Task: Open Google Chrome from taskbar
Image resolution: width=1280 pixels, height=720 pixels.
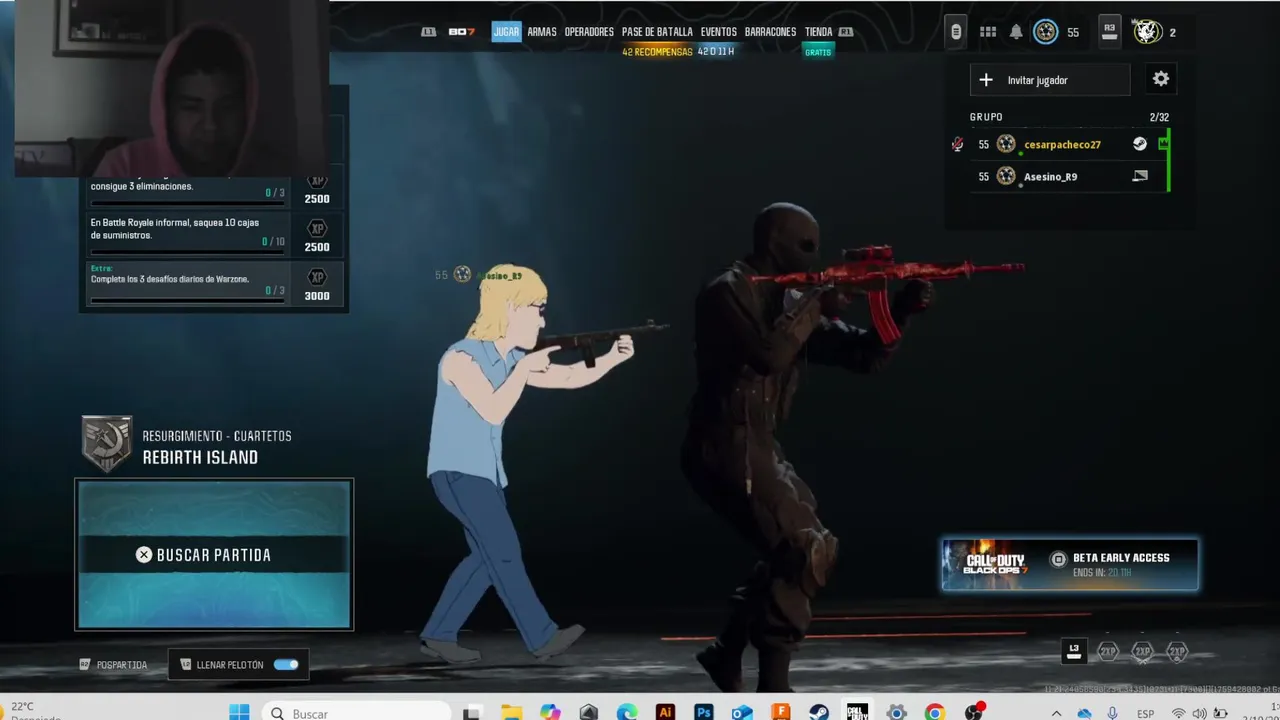Action: (x=935, y=713)
